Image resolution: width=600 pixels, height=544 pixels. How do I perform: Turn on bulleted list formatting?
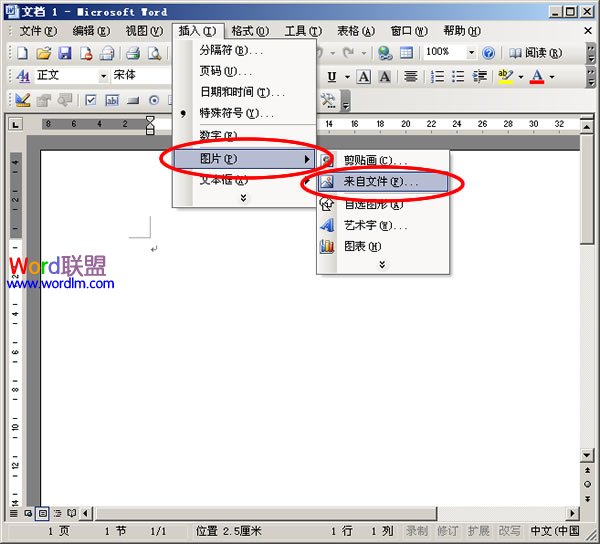tap(458, 77)
